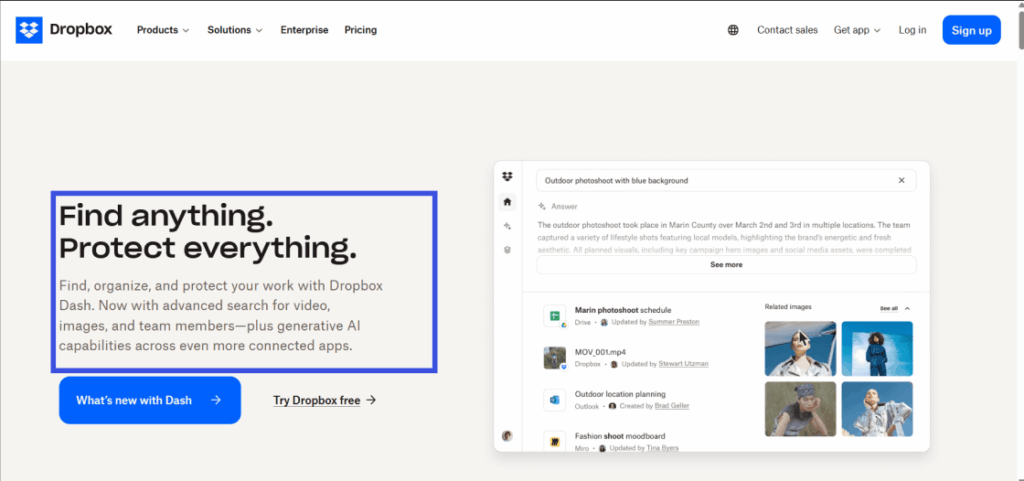Click See all related images

(888, 308)
